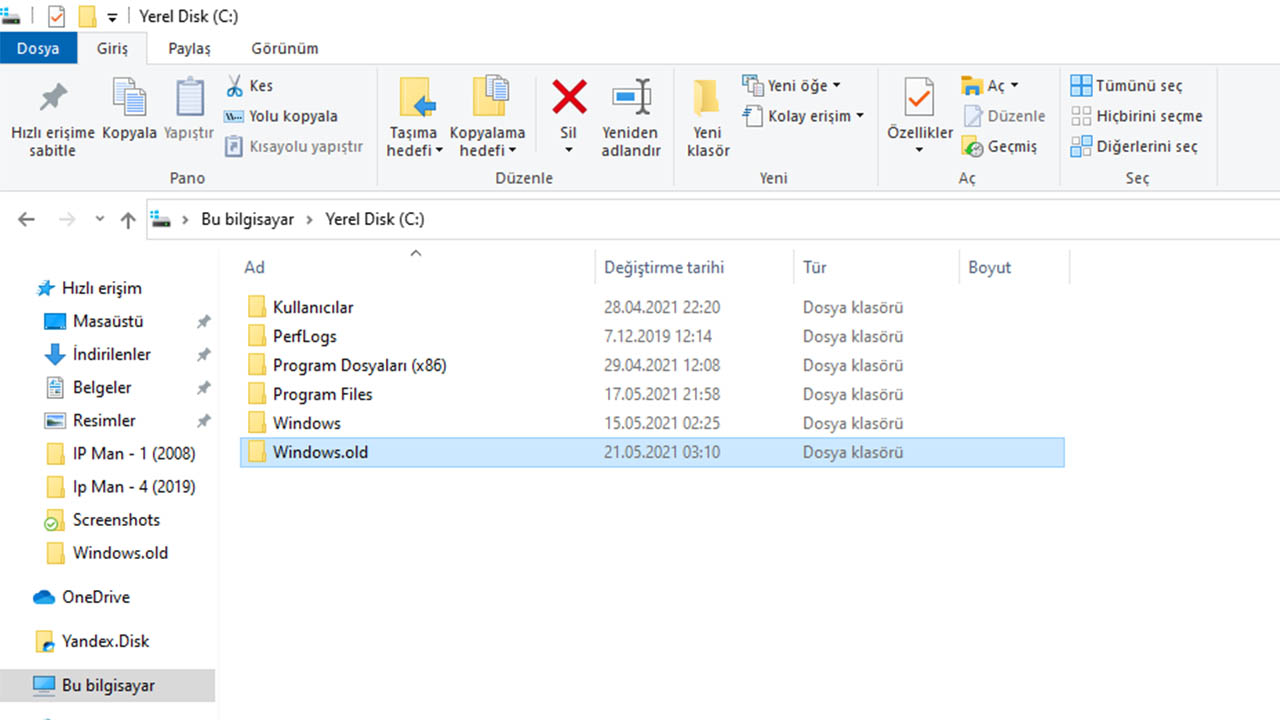Click the Kes scissors icon
Image resolution: width=1280 pixels, height=720 pixels.
235,86
